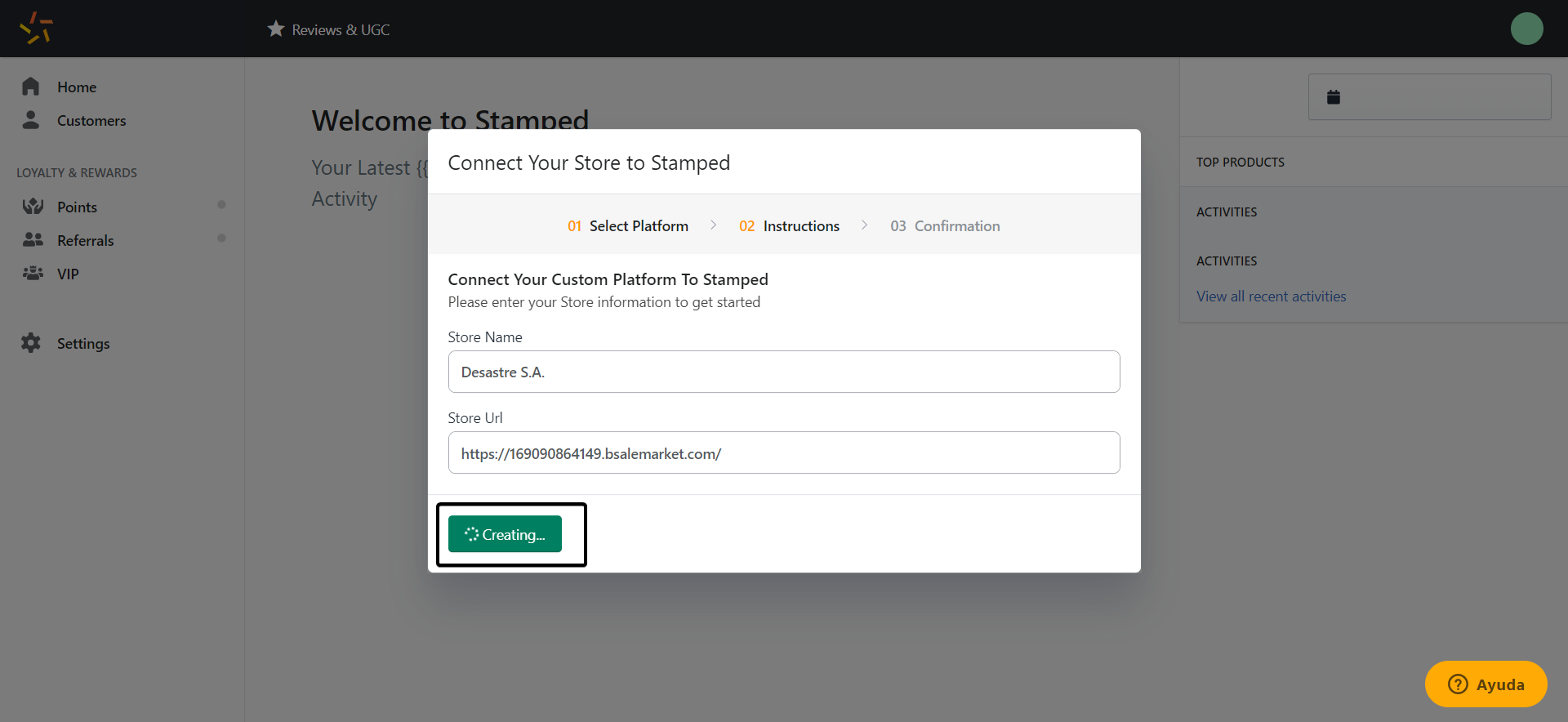
Task: Click the first ACTIVITIES heading
Action: point(1227,212)
